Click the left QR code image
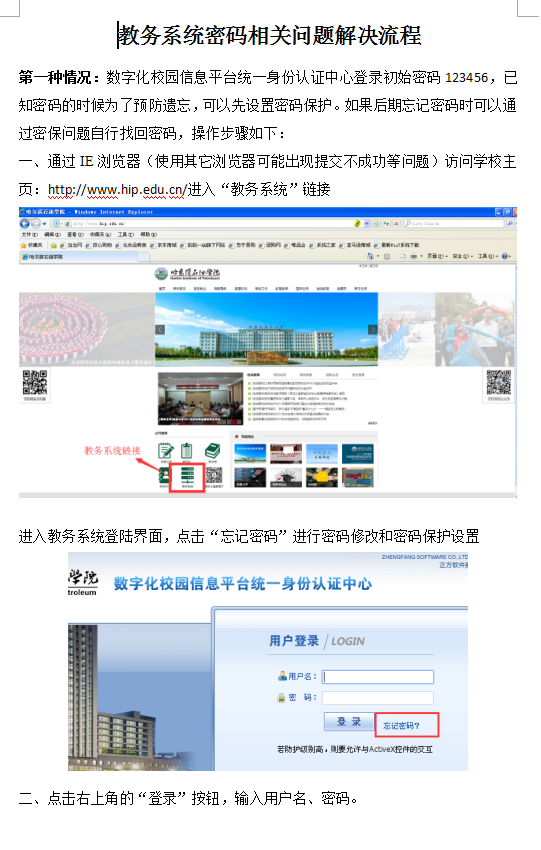The width and height of the screenshot is (541, 850). click(34, 383)
